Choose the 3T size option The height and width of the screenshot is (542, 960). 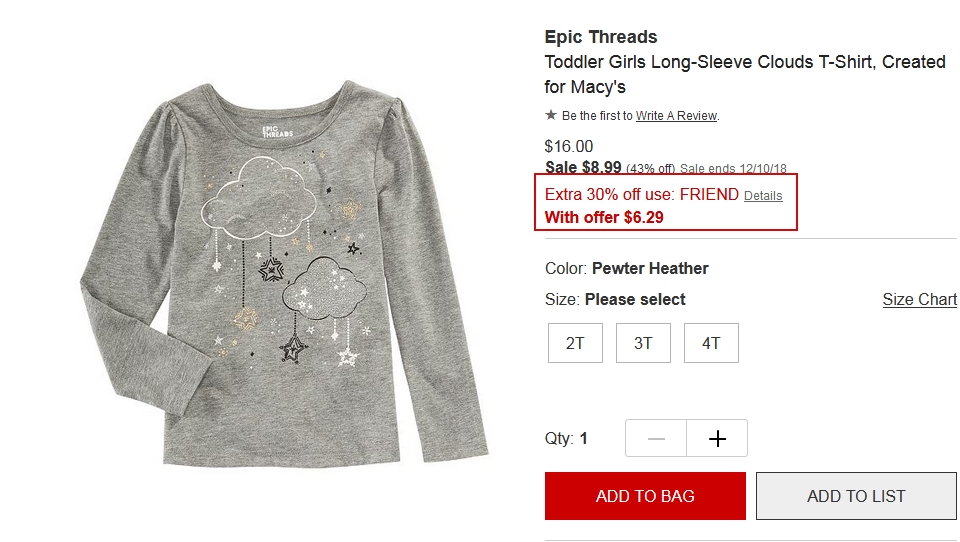click(643, 343)
